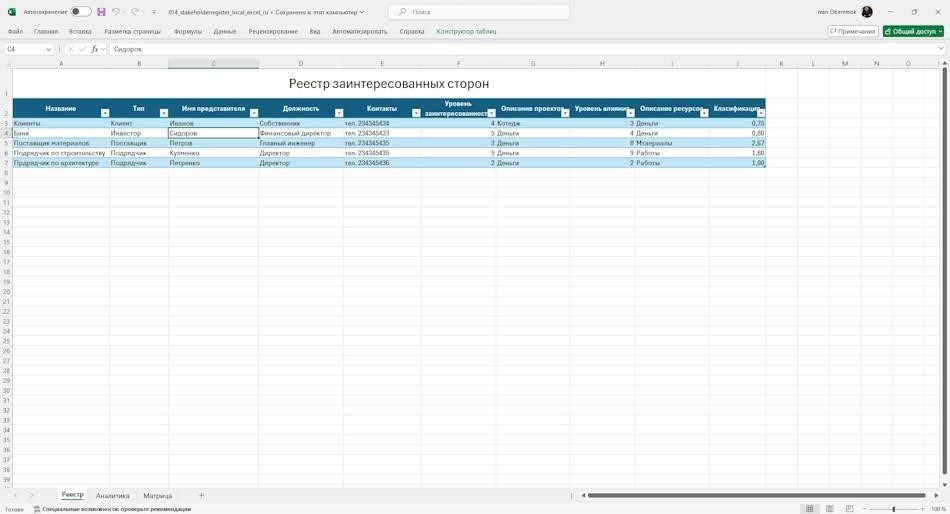
Task: Click the Общий доступ share button
Action: tap(913, 31)
